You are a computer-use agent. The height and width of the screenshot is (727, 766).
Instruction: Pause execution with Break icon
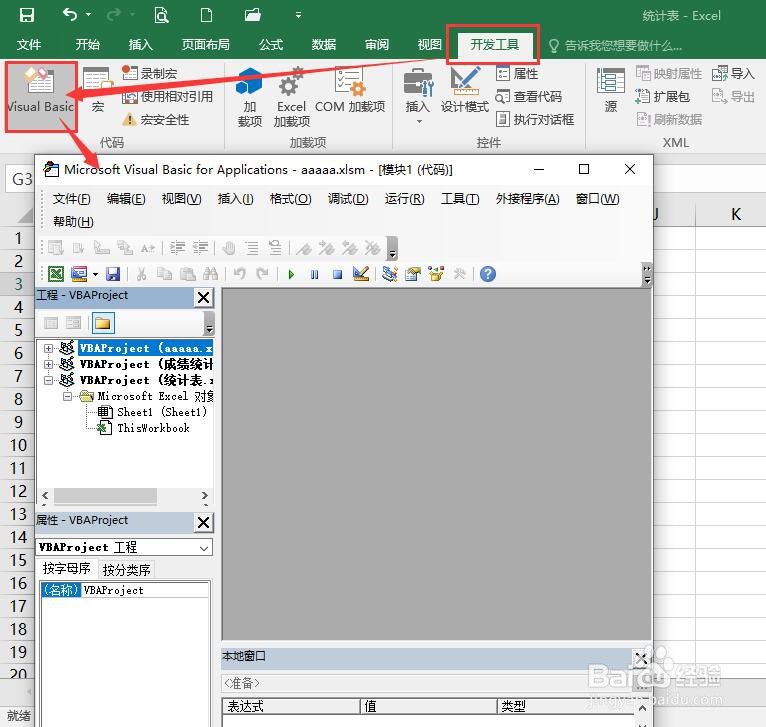(314, 274)
